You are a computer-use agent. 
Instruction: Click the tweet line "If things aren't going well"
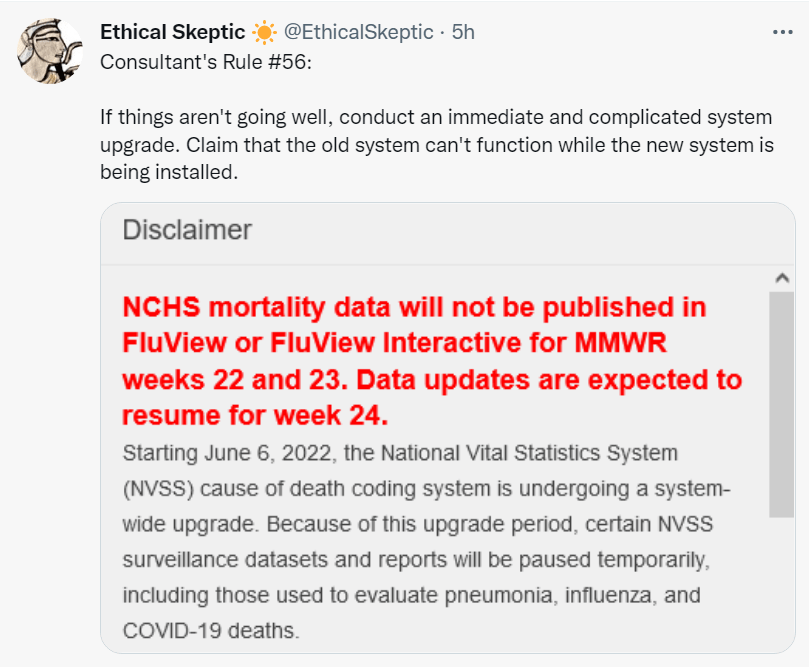(438, 119)
